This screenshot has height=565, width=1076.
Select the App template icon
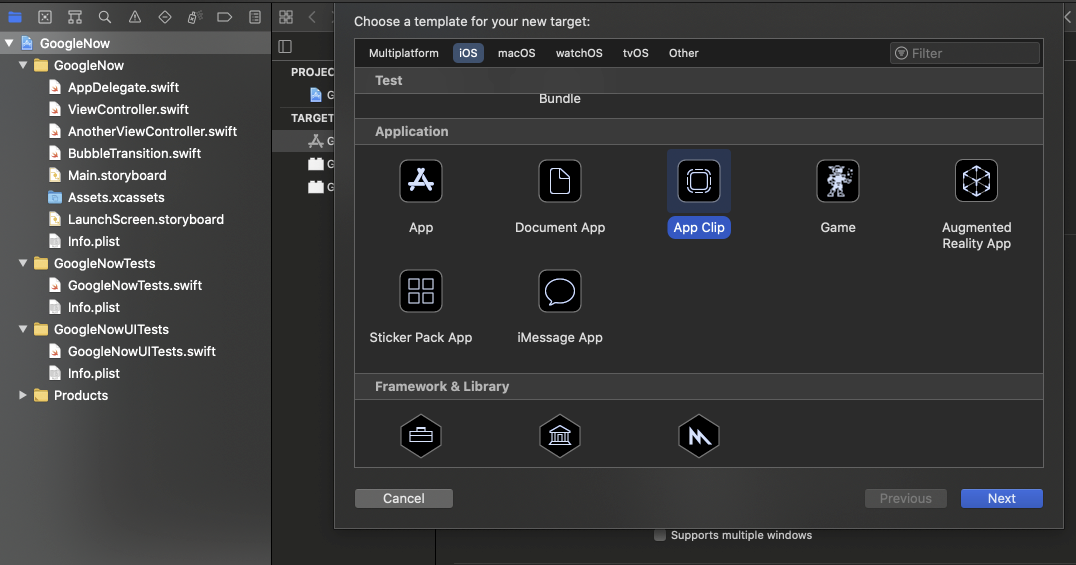421,181
